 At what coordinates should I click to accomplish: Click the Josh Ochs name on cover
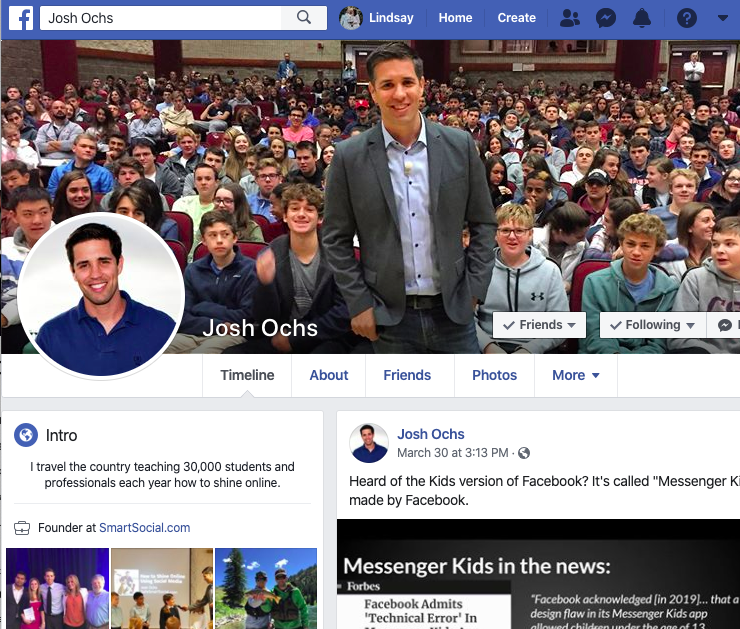(260, 328)
